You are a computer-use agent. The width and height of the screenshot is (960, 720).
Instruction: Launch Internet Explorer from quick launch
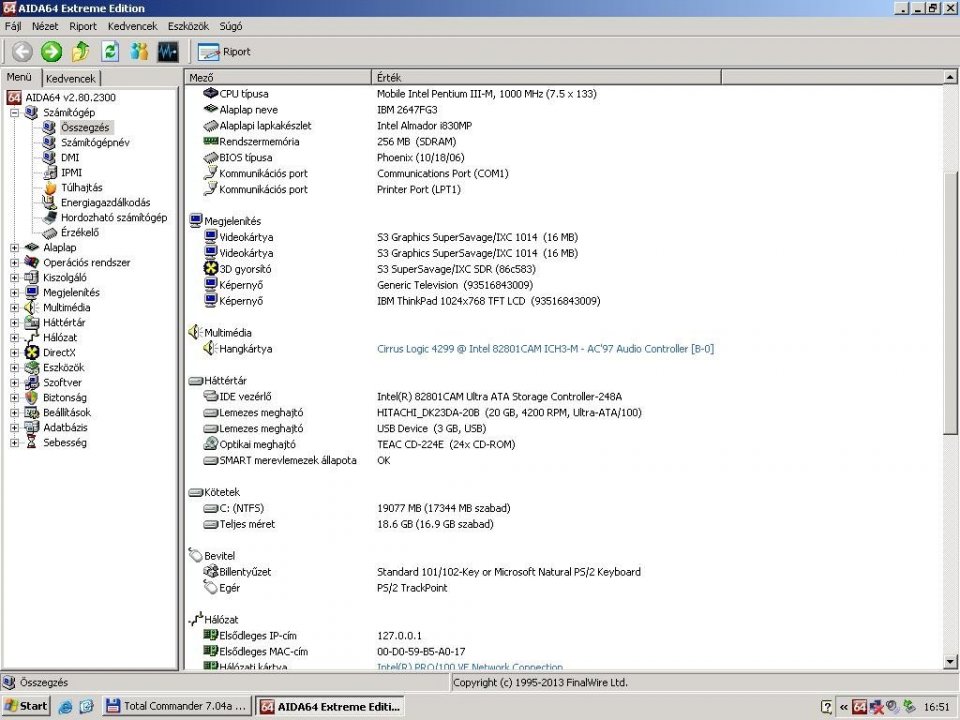pos(65,707)
